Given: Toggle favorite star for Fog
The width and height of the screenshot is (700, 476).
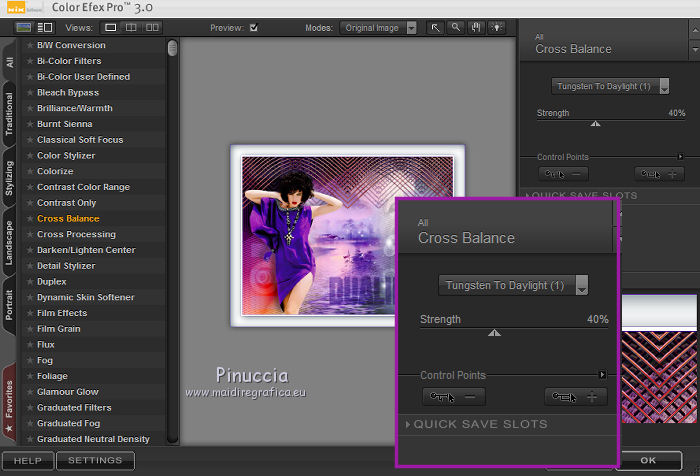Looking at the screenshot, I should (x=29, y=360).
